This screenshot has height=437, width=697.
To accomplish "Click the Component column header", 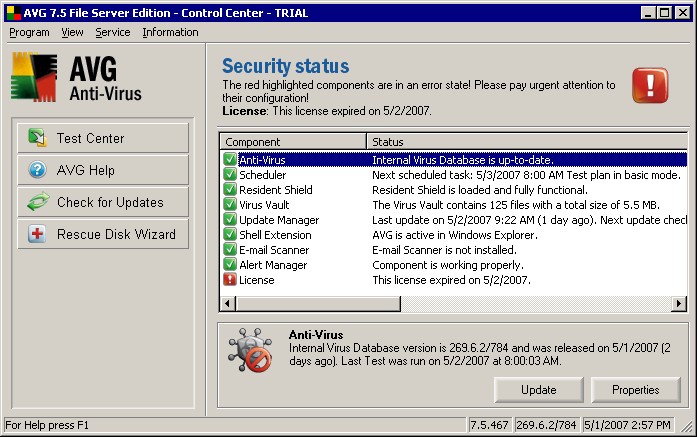I will (293, 142).
